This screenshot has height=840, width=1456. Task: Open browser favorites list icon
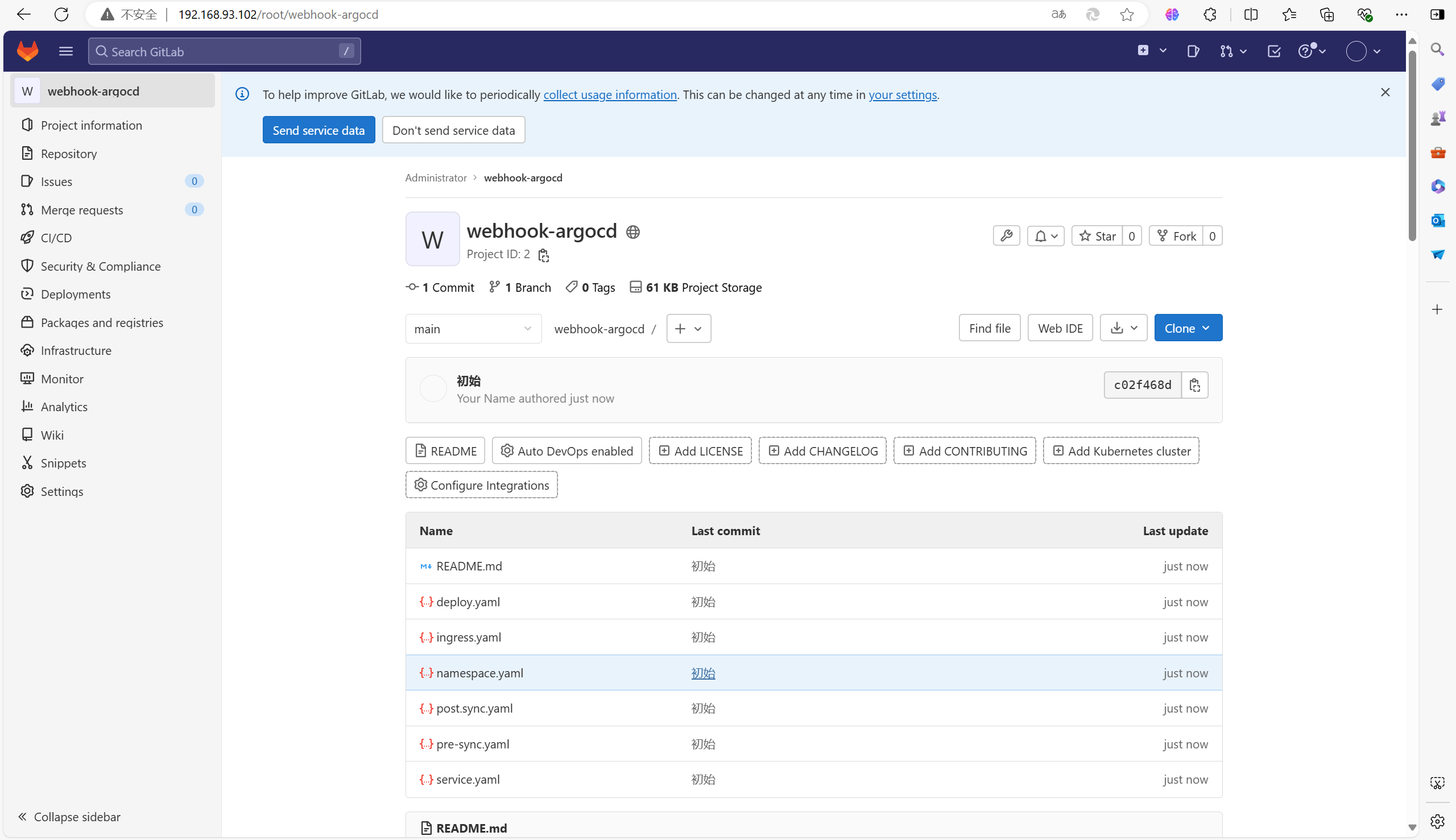point(1289,14)
